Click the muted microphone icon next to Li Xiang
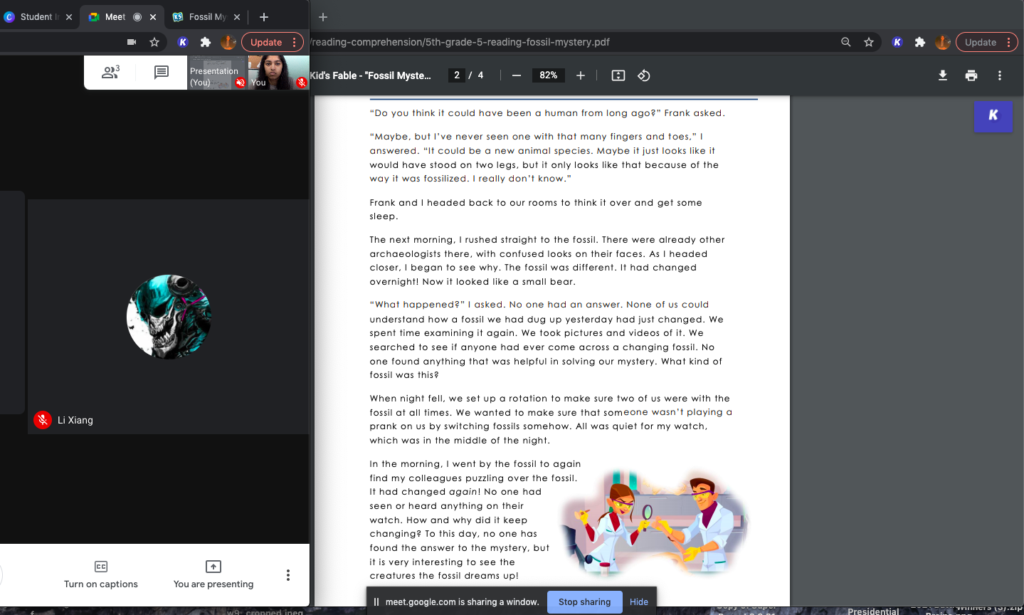The image size is (1024, 615). [42, 420]
